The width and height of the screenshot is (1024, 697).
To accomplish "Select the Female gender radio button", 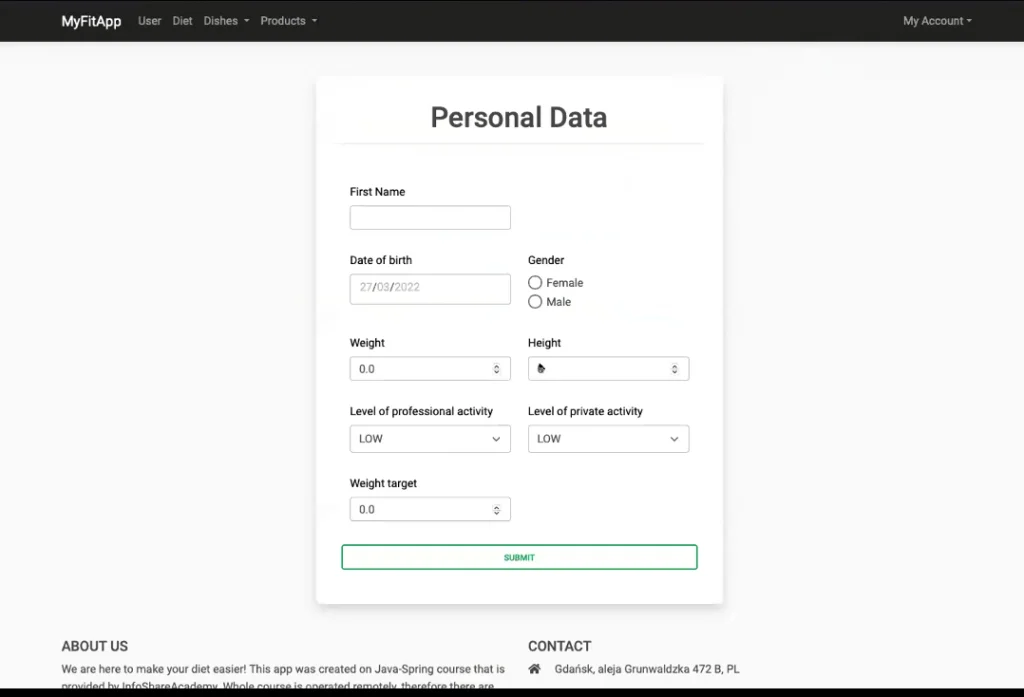I will (x=535, y=282).
